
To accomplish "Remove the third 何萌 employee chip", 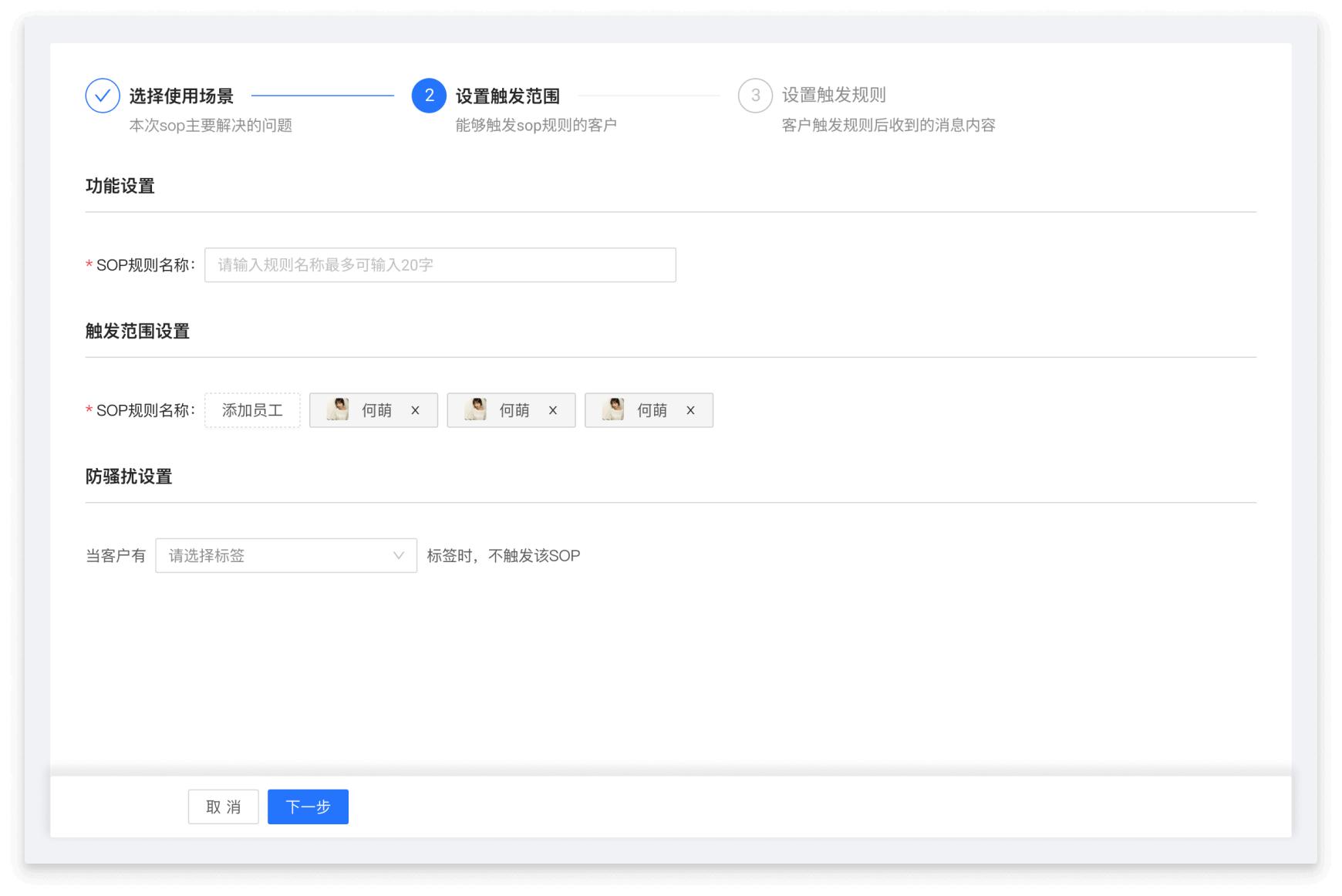I will pyautogui.click(x=690, y=410).
